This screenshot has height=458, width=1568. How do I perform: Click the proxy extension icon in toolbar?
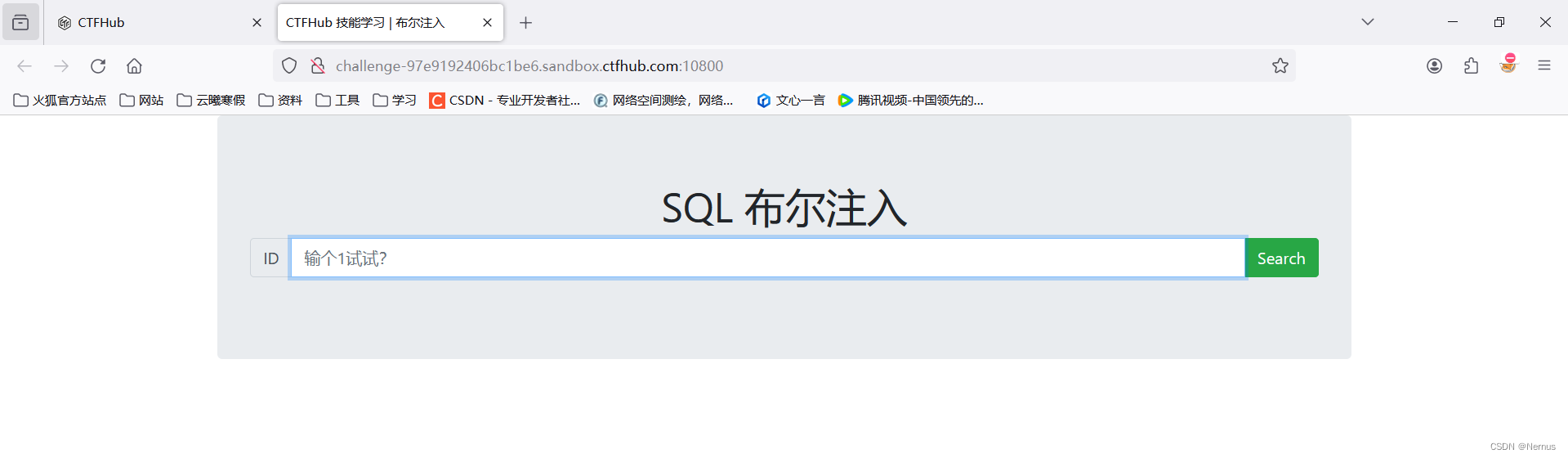click(1508, 65)
